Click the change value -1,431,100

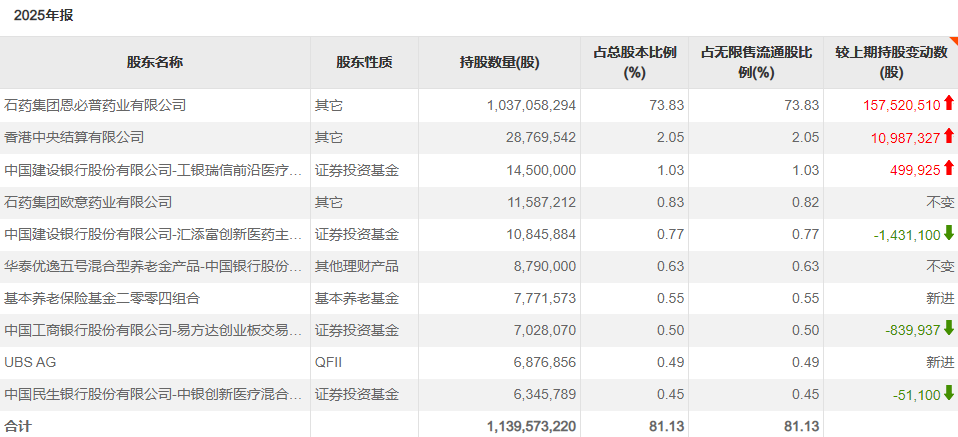(907, 234)
